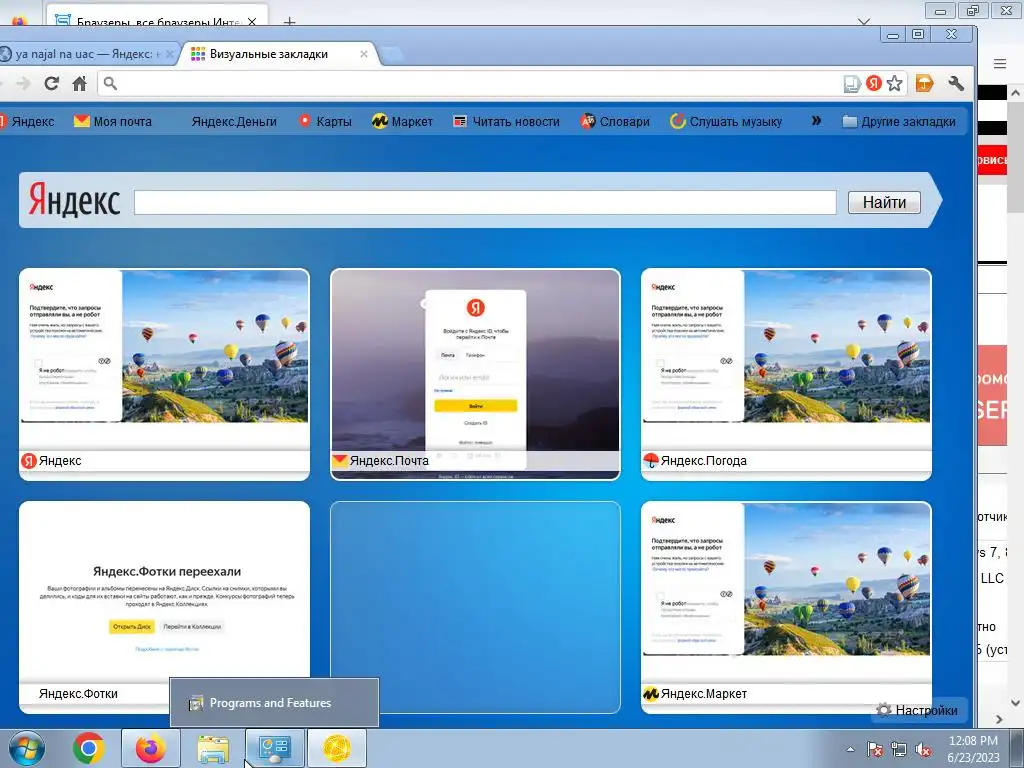Close the ya najal na uac tab
Image resolution: width=1024 pixels, height=768 pixels.
point(170,54)
